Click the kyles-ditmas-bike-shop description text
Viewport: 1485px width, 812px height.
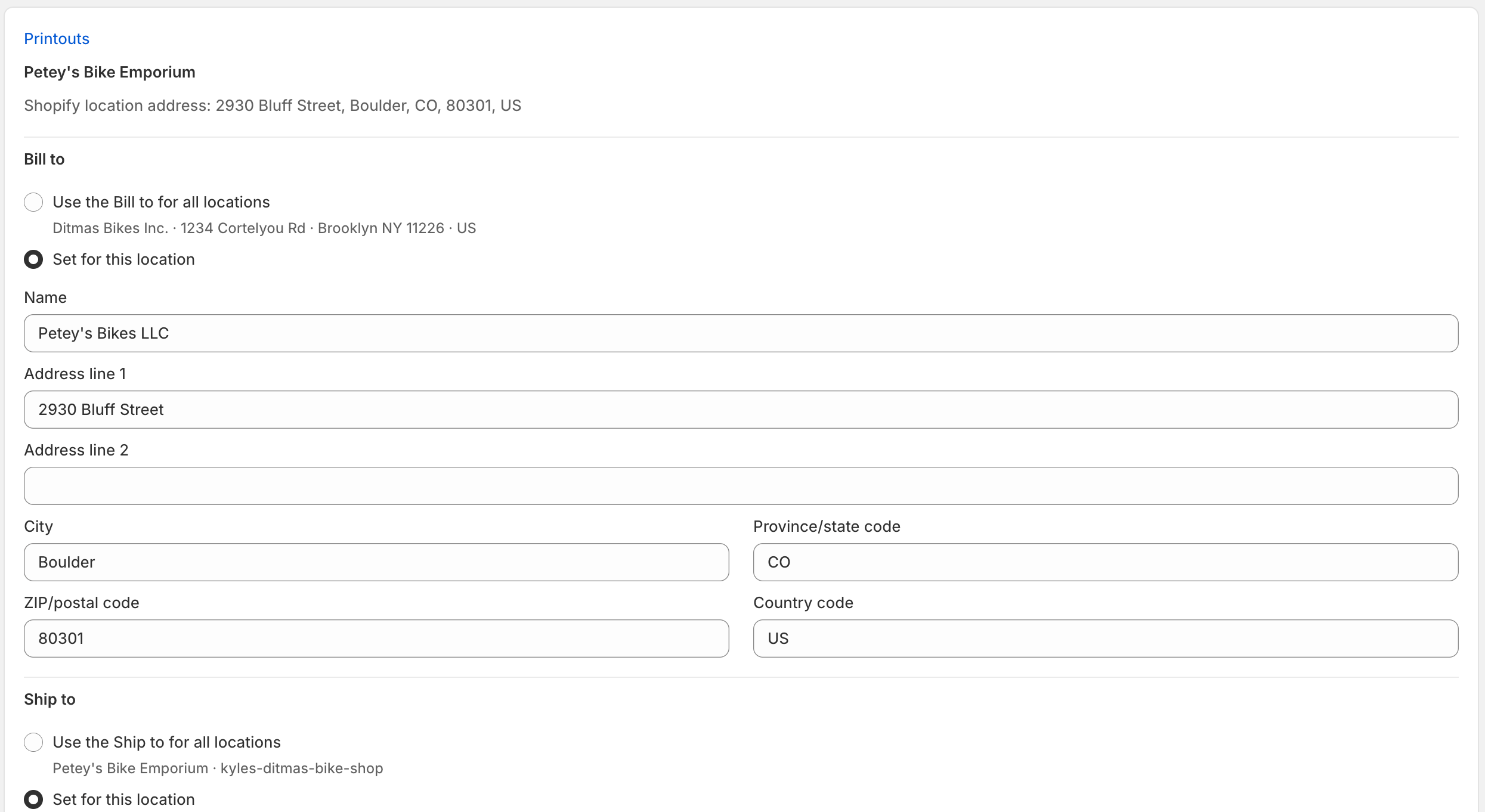[218, 768]
